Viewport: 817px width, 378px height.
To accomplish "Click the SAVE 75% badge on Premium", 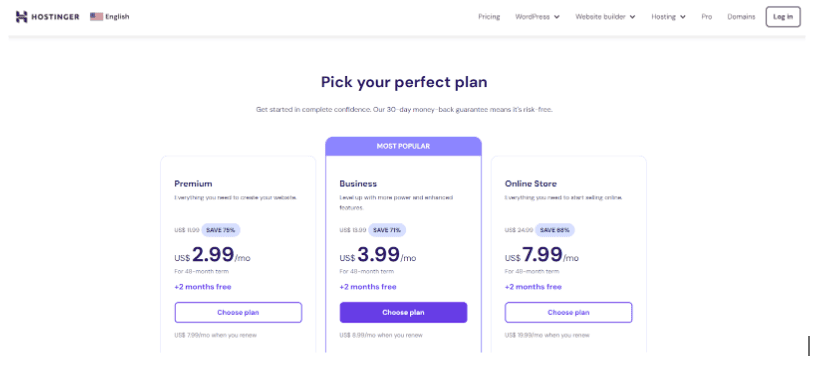I will [x=221, y=230].
